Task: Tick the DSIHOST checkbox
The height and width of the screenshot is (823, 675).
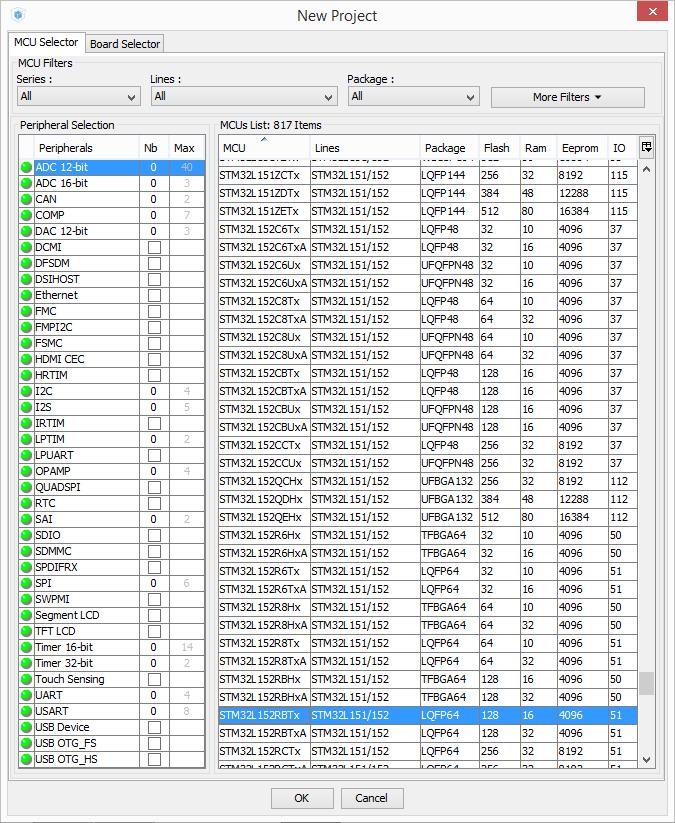Action: click(x=154, y=280)
